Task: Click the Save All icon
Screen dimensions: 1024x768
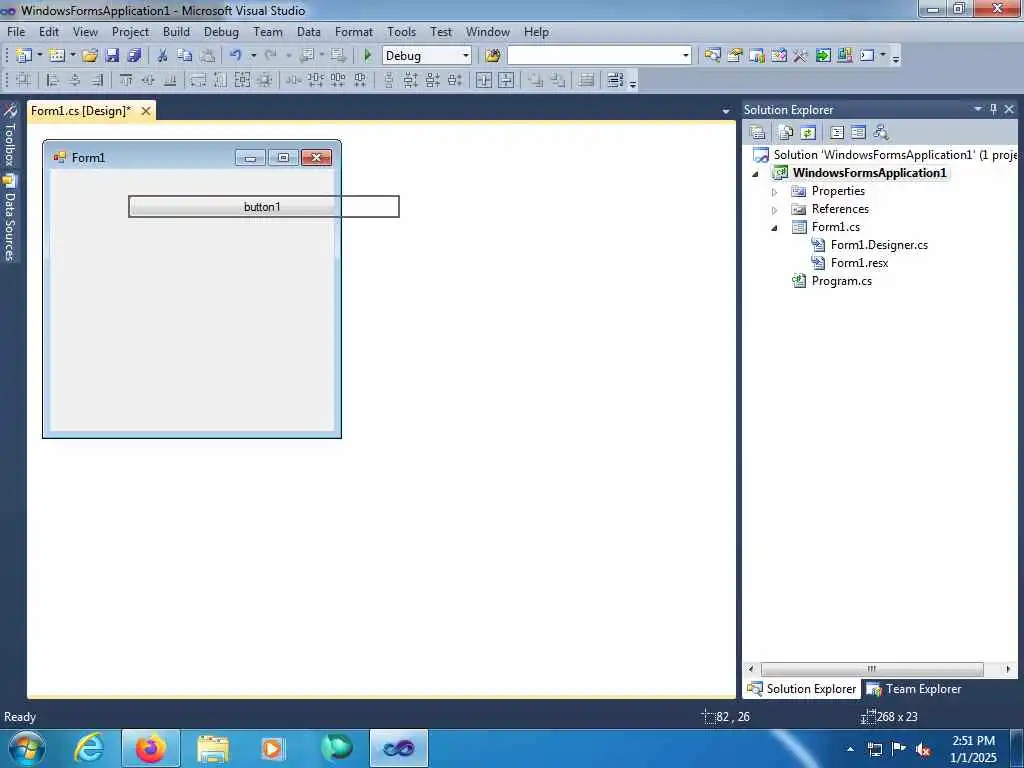Action: (135, 56)
